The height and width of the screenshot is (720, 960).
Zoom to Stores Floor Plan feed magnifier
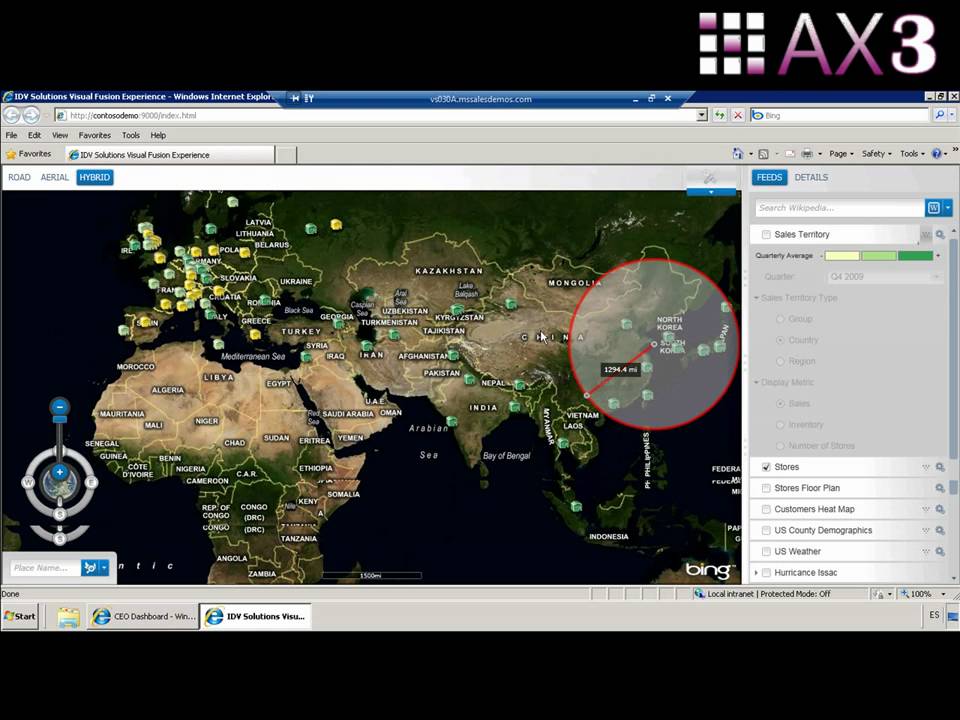click(x=940, y=488)
